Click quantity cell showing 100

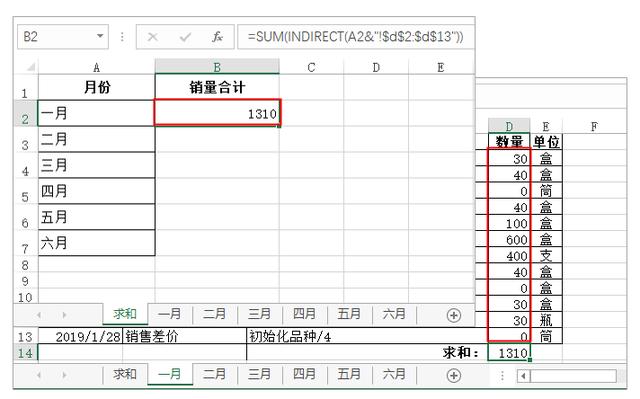click(x=509, y=224)
